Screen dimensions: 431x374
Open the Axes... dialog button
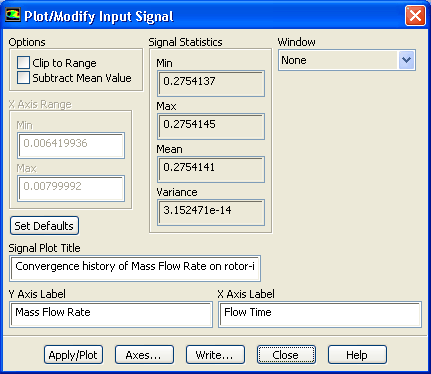click(x=144, y=355)
